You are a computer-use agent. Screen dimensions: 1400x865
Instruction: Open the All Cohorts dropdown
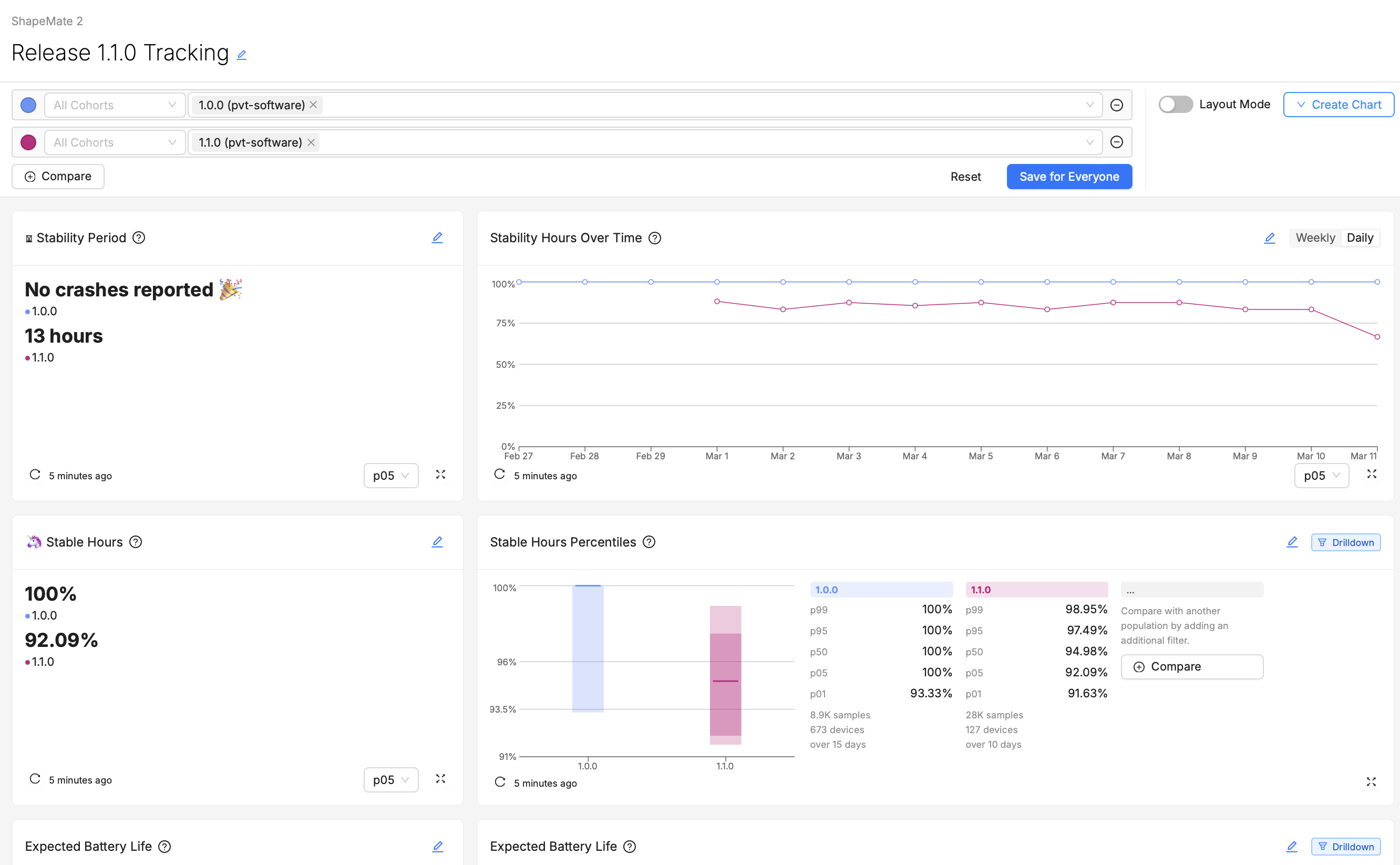coord(114,105)
